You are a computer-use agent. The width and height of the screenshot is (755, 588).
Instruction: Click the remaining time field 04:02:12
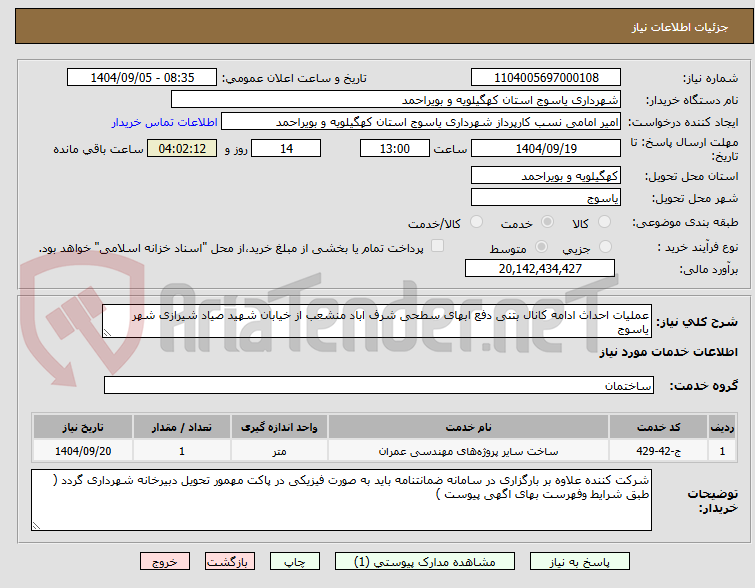tap(182, 148)
